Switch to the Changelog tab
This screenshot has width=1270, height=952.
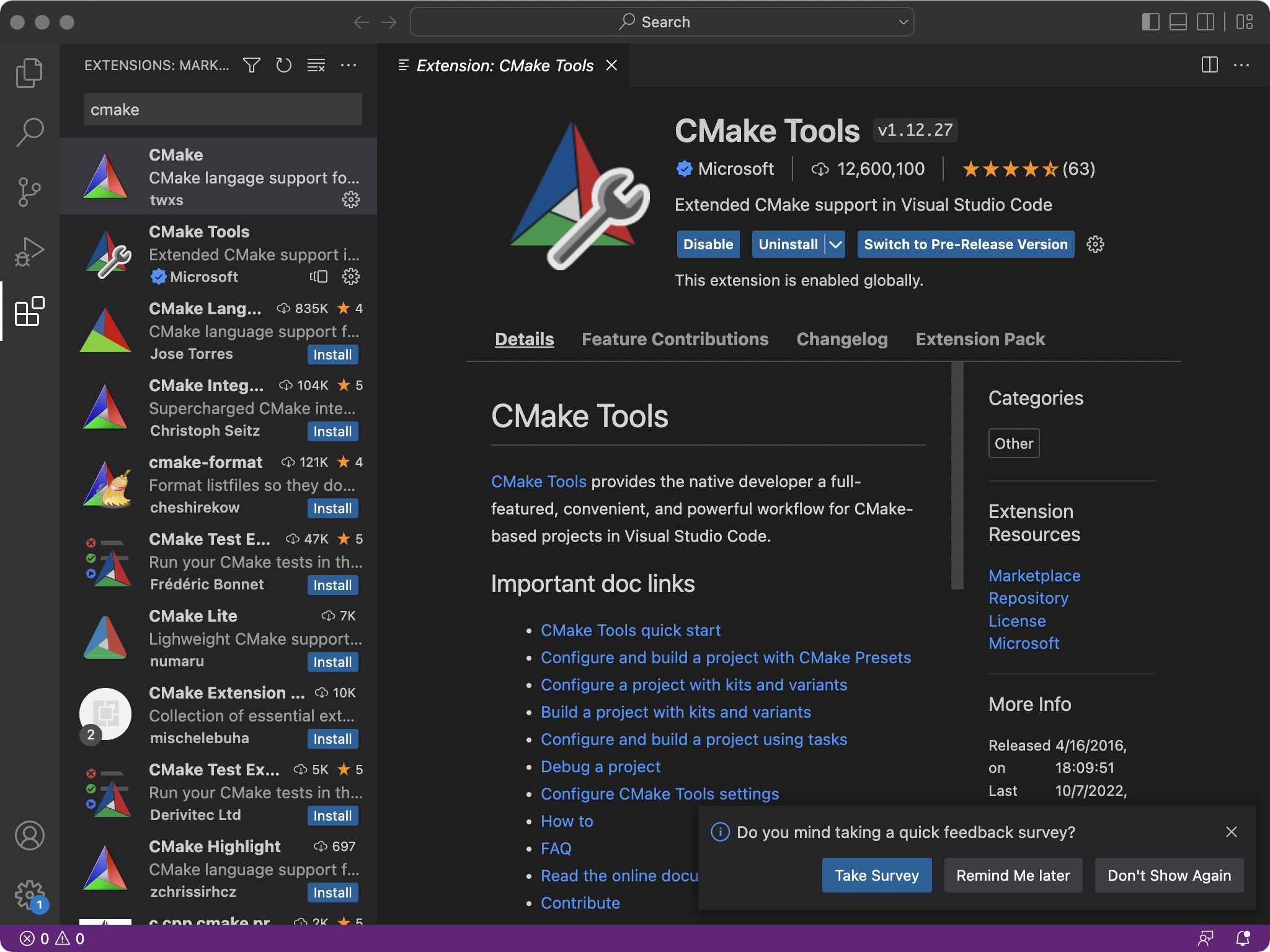click(x=841, y=339)
